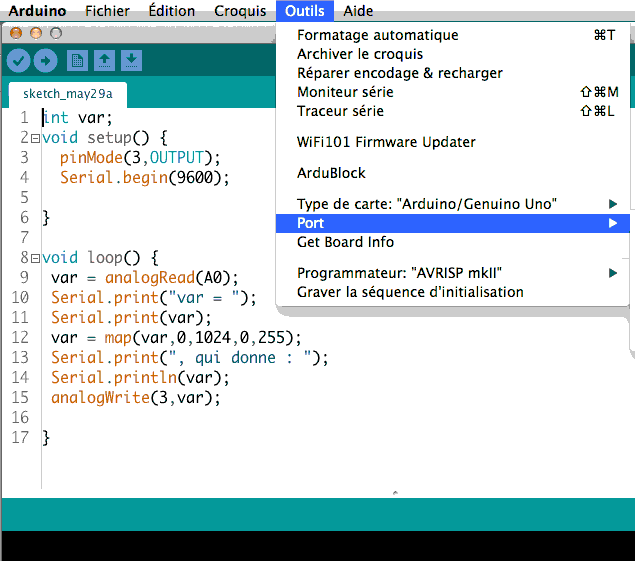Open Traceur série from the menu
635x561 pixels.
click(x=340, y=111)
